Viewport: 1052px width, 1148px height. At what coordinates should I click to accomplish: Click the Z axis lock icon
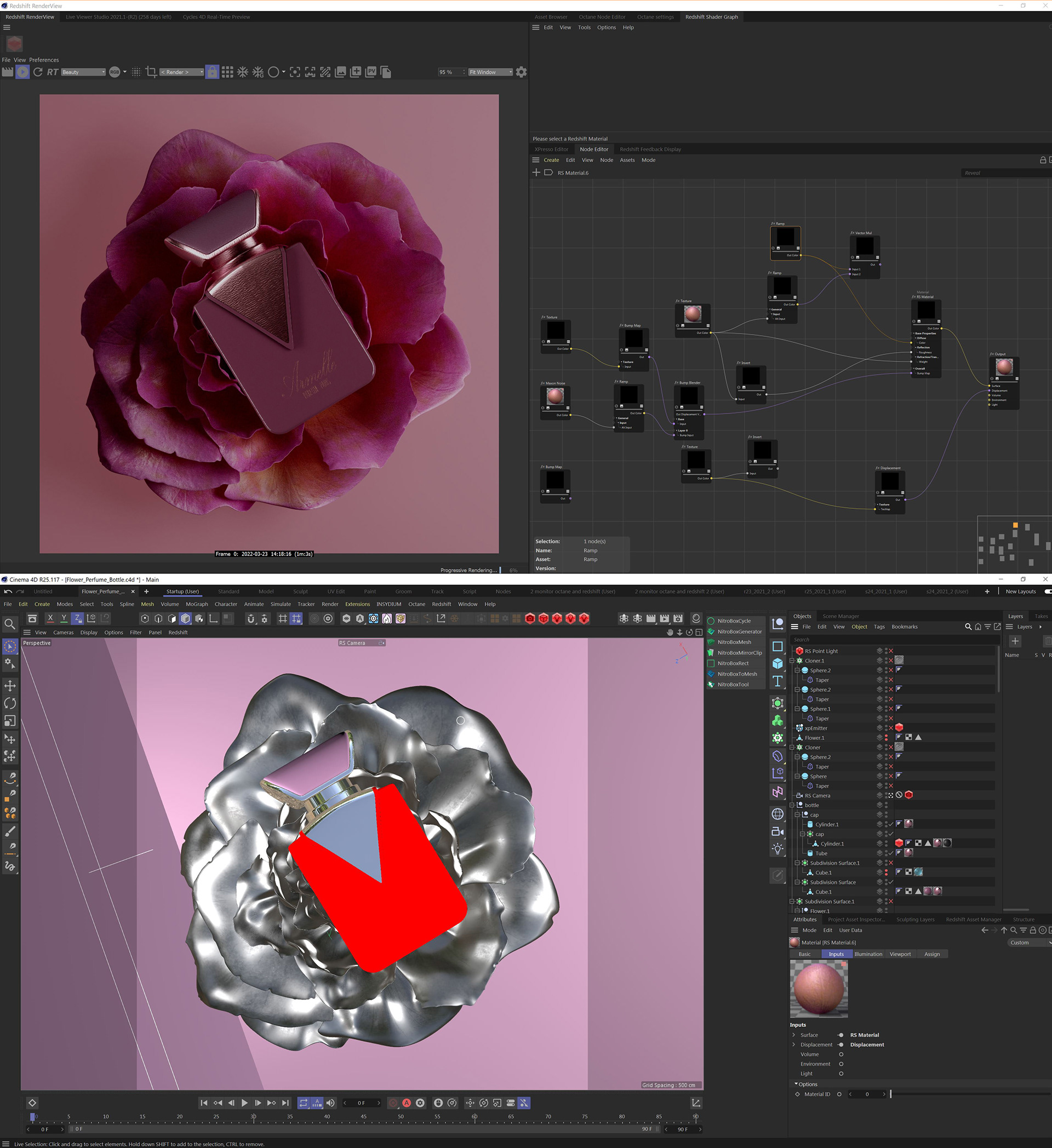(x=77, y=618)
